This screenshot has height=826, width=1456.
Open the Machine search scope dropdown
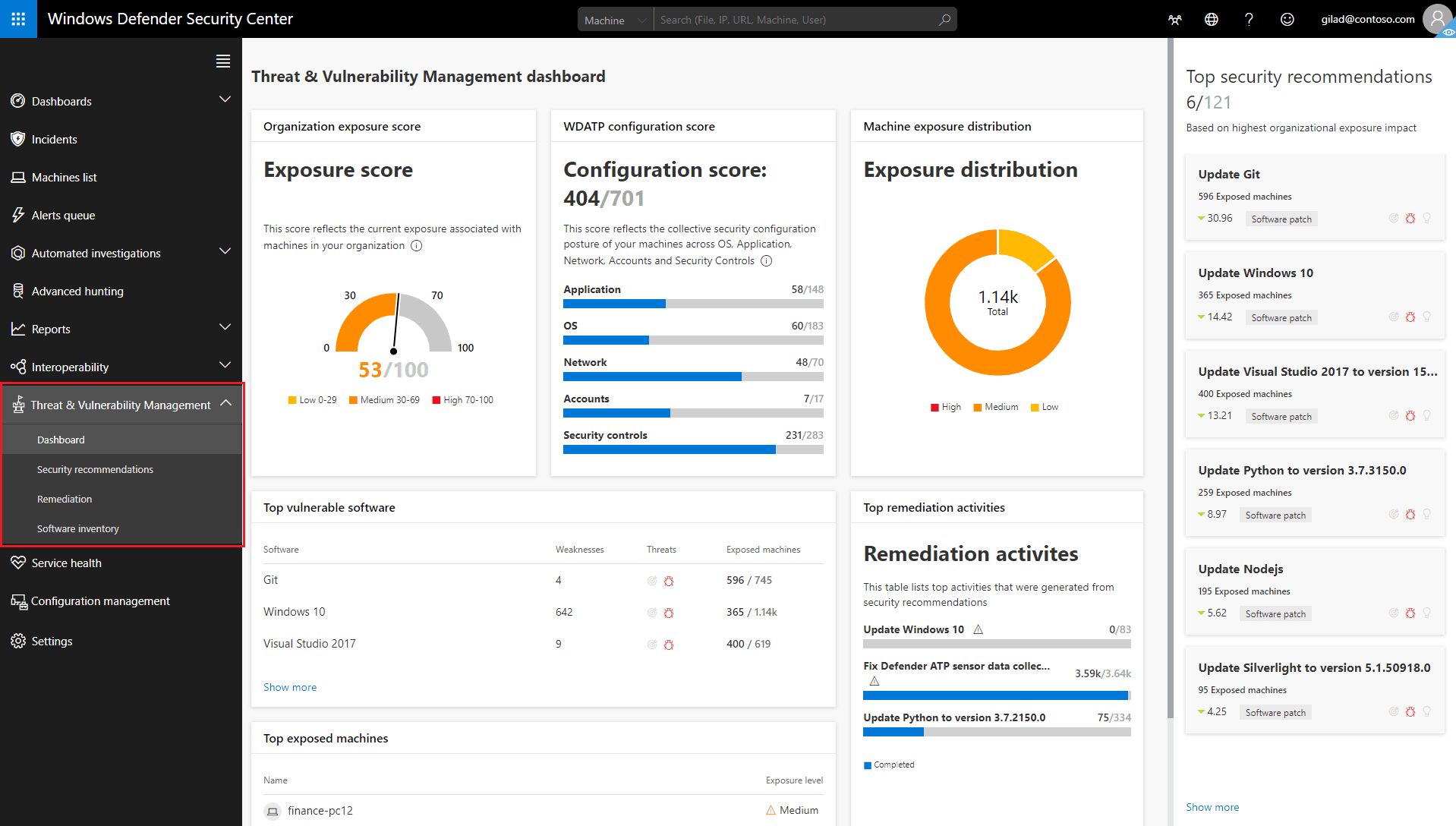coord(614,18)
